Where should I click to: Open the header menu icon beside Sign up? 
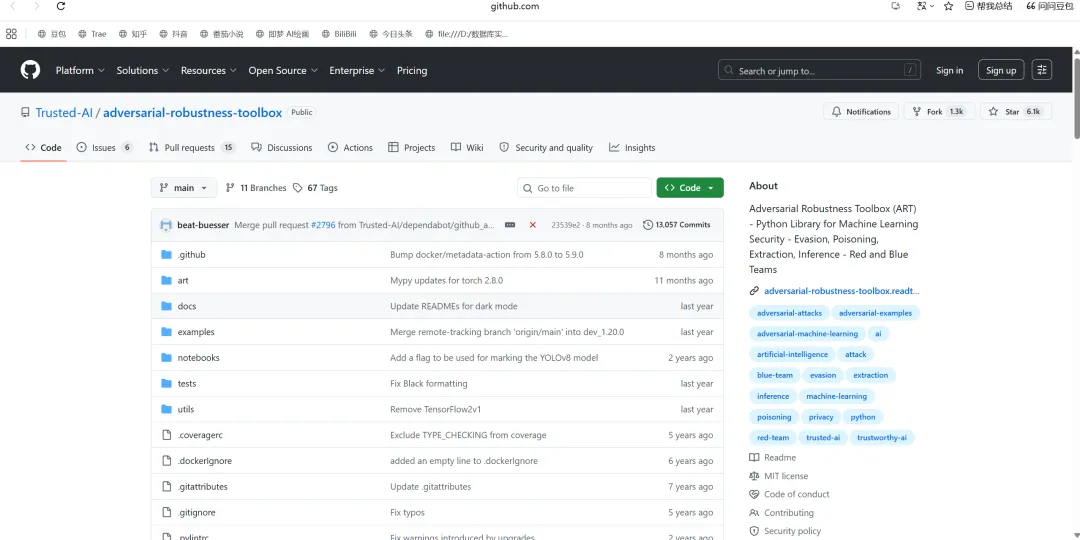pyautogui.click(x=1041, y=70)
